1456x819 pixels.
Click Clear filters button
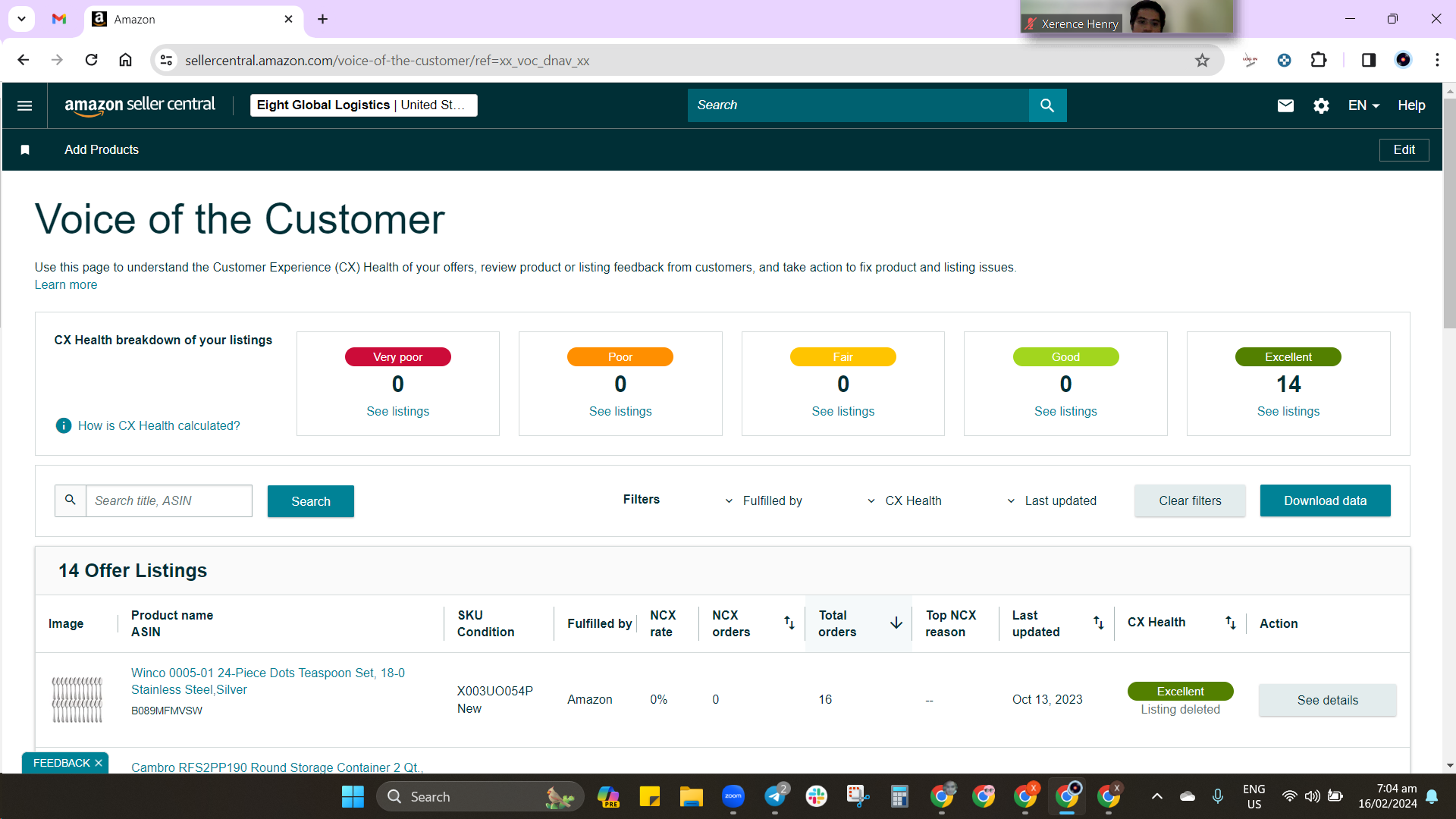[1190, 500]
